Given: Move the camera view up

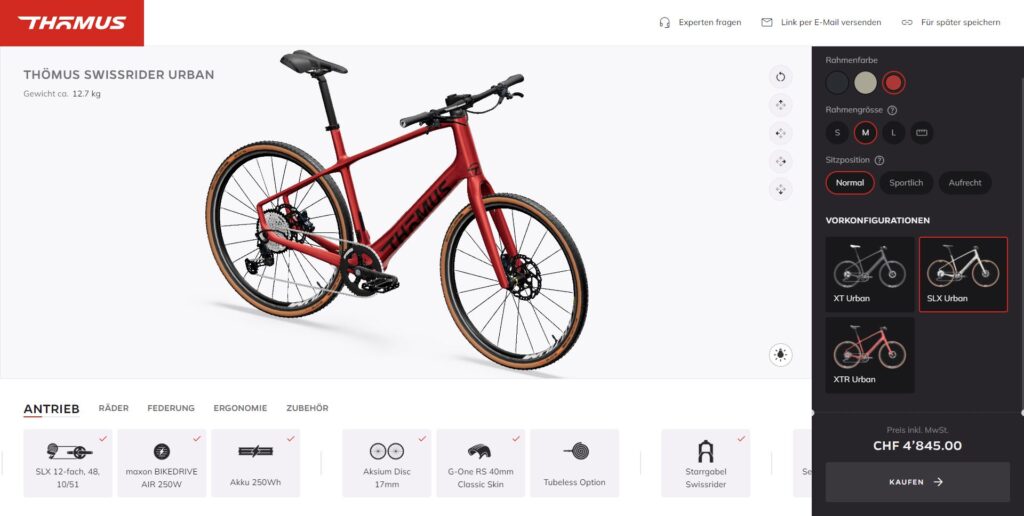Looking at the screenshot, I should click(780, 105).
